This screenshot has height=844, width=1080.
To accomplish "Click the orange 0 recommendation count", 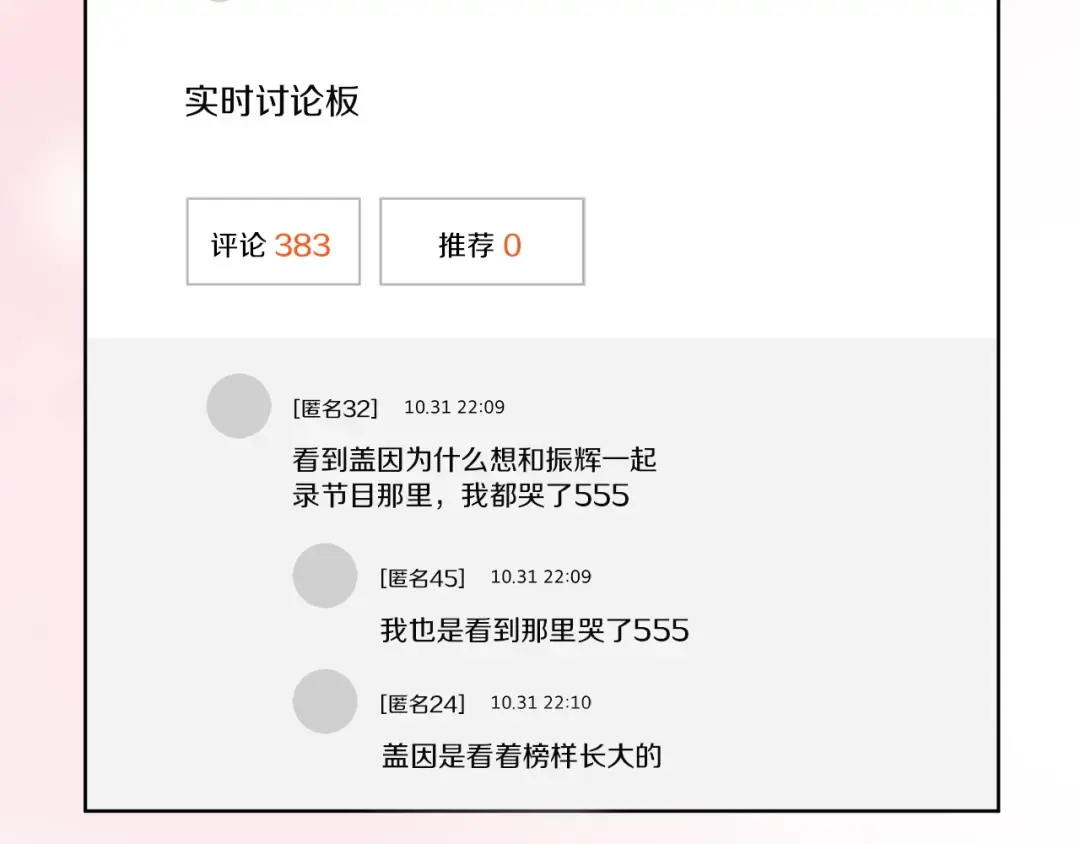I will pyautogui.click(x=512, y=245).
